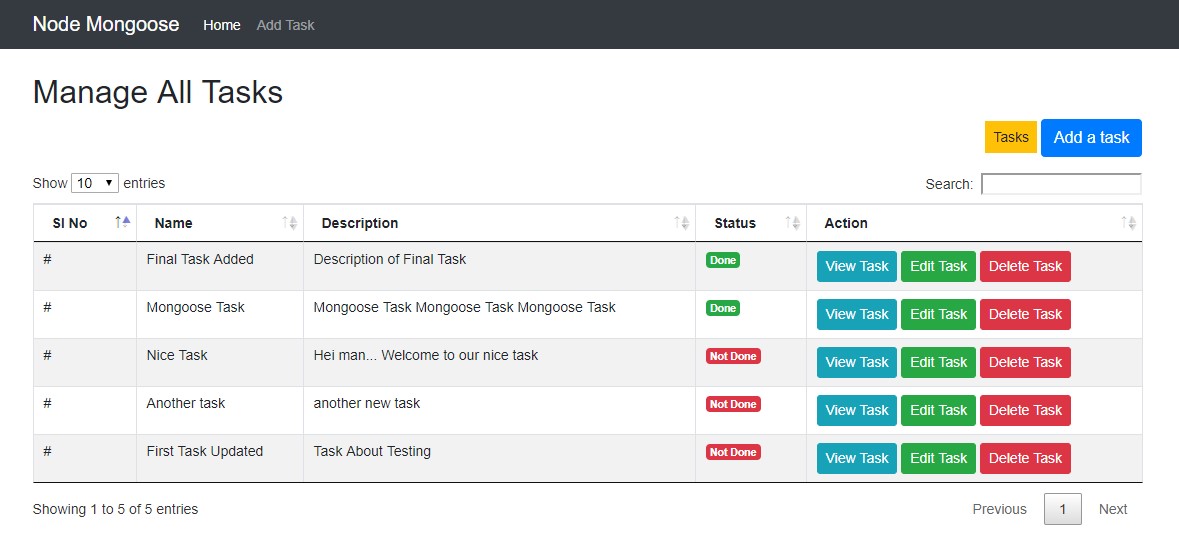Click the yellow Tasks button

click(1010, 138)
